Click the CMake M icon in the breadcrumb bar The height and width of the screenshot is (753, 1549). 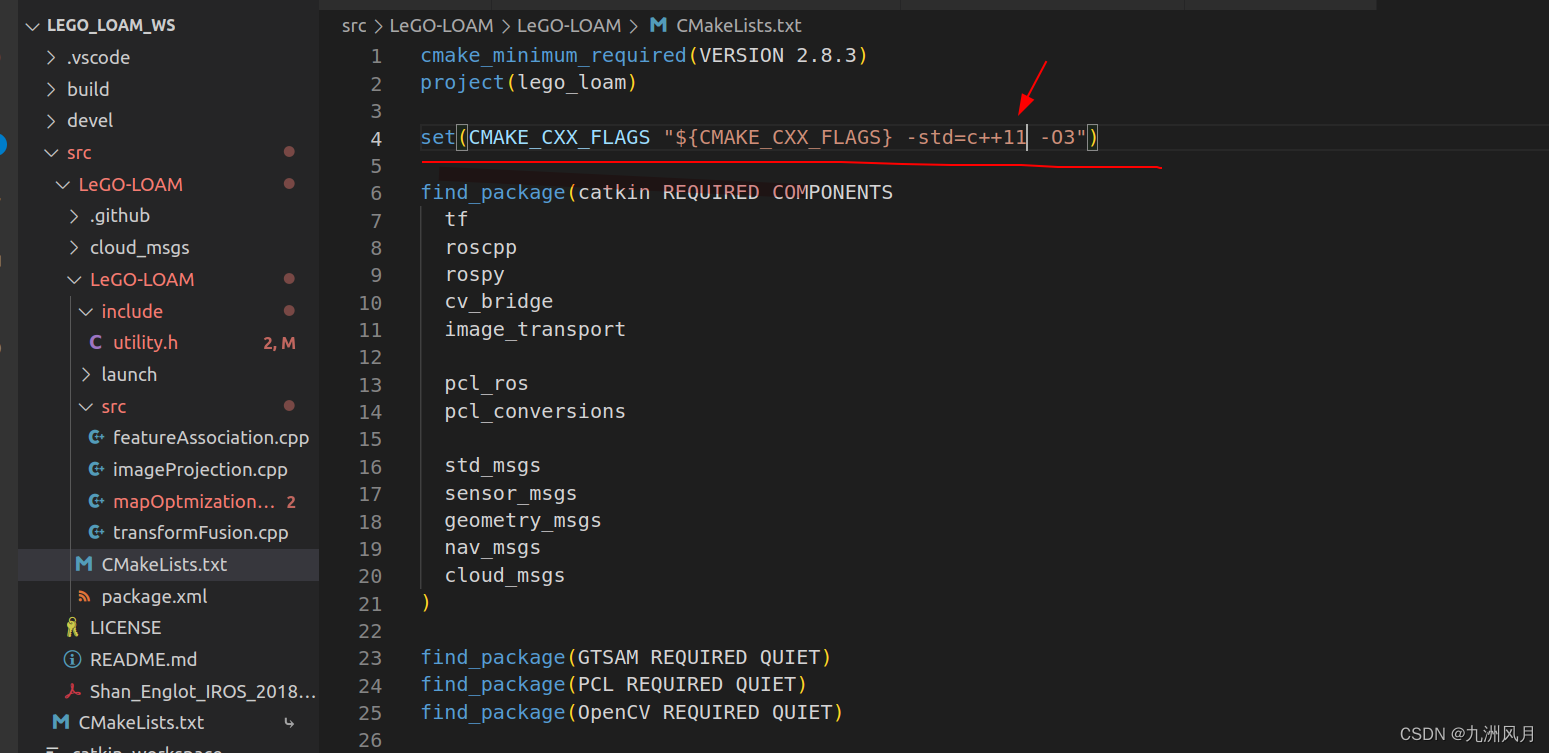point(658,25)
